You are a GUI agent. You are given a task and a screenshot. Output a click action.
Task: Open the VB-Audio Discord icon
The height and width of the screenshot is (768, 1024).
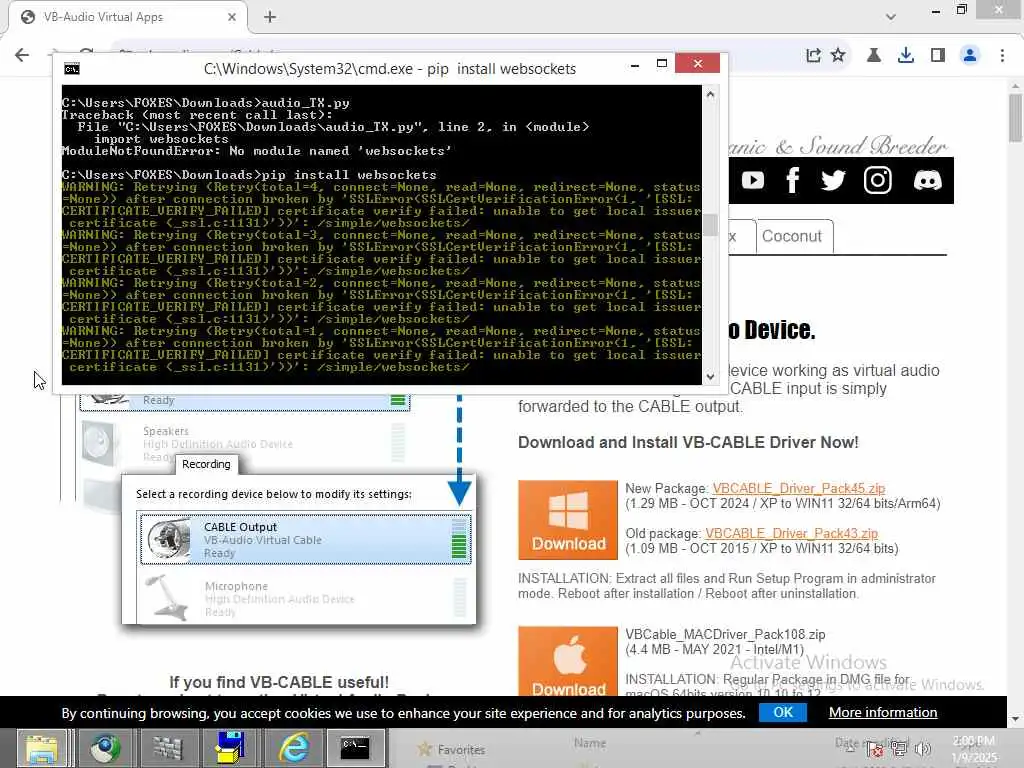pyautogui.click(x=927, y=180)
